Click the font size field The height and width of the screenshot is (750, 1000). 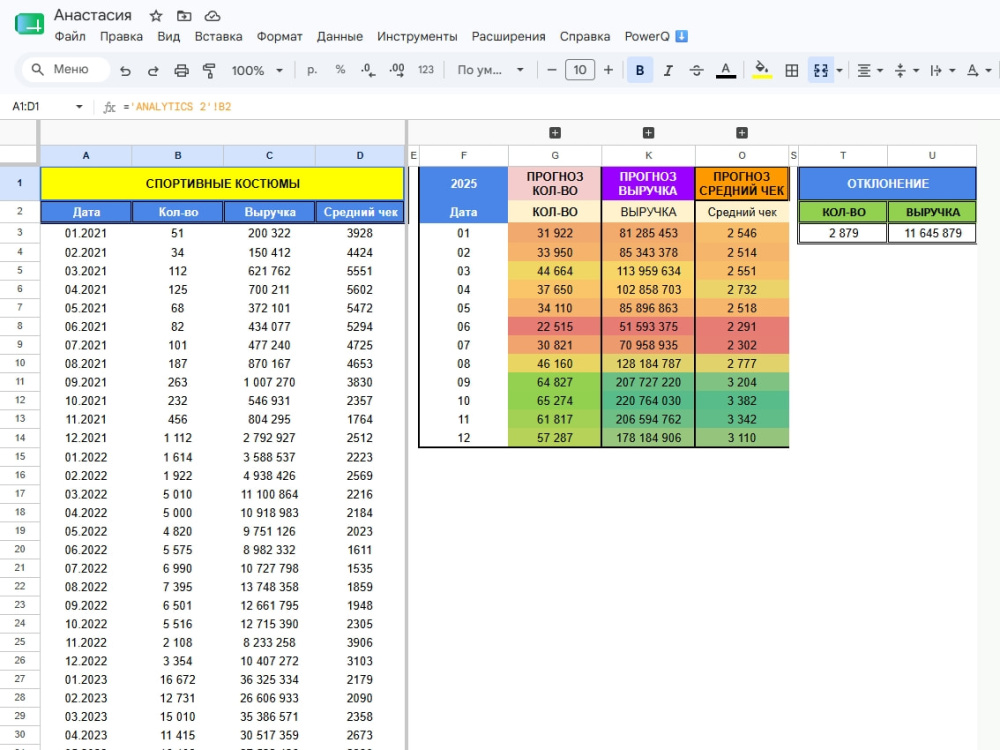point(580,70)
